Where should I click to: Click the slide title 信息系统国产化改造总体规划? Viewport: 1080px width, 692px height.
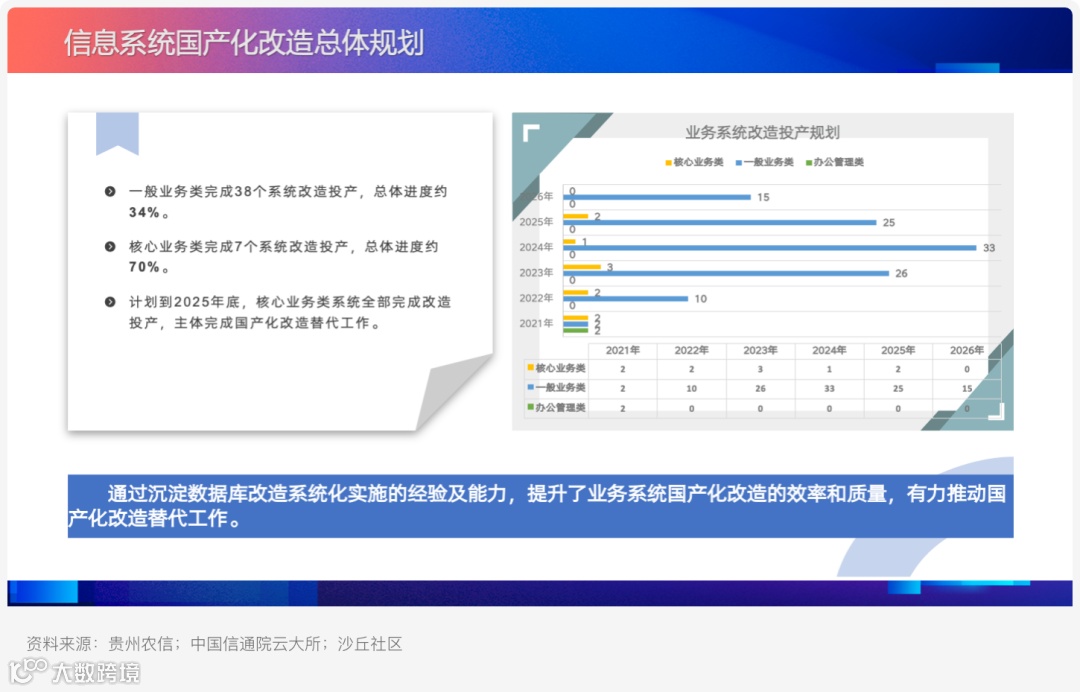(244, 43)
